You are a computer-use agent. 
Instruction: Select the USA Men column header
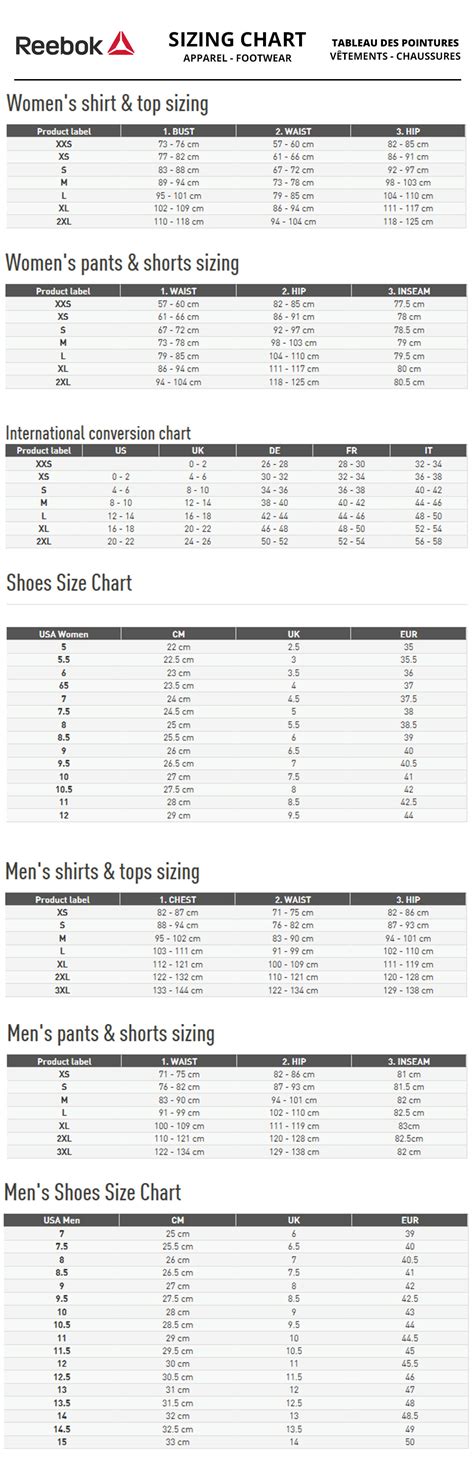click(62, 1220)
